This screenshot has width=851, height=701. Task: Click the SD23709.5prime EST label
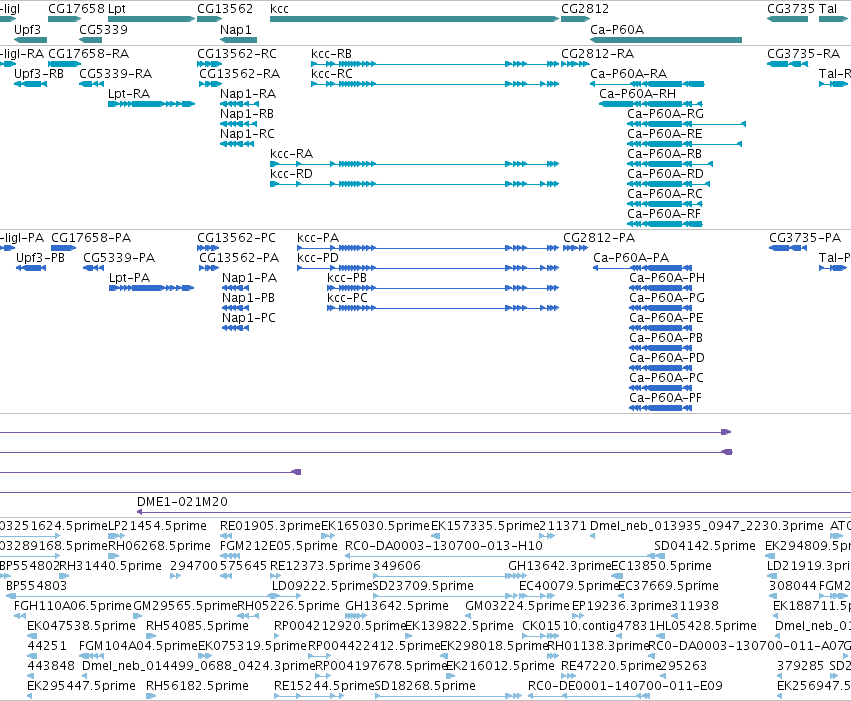(423, 587)
